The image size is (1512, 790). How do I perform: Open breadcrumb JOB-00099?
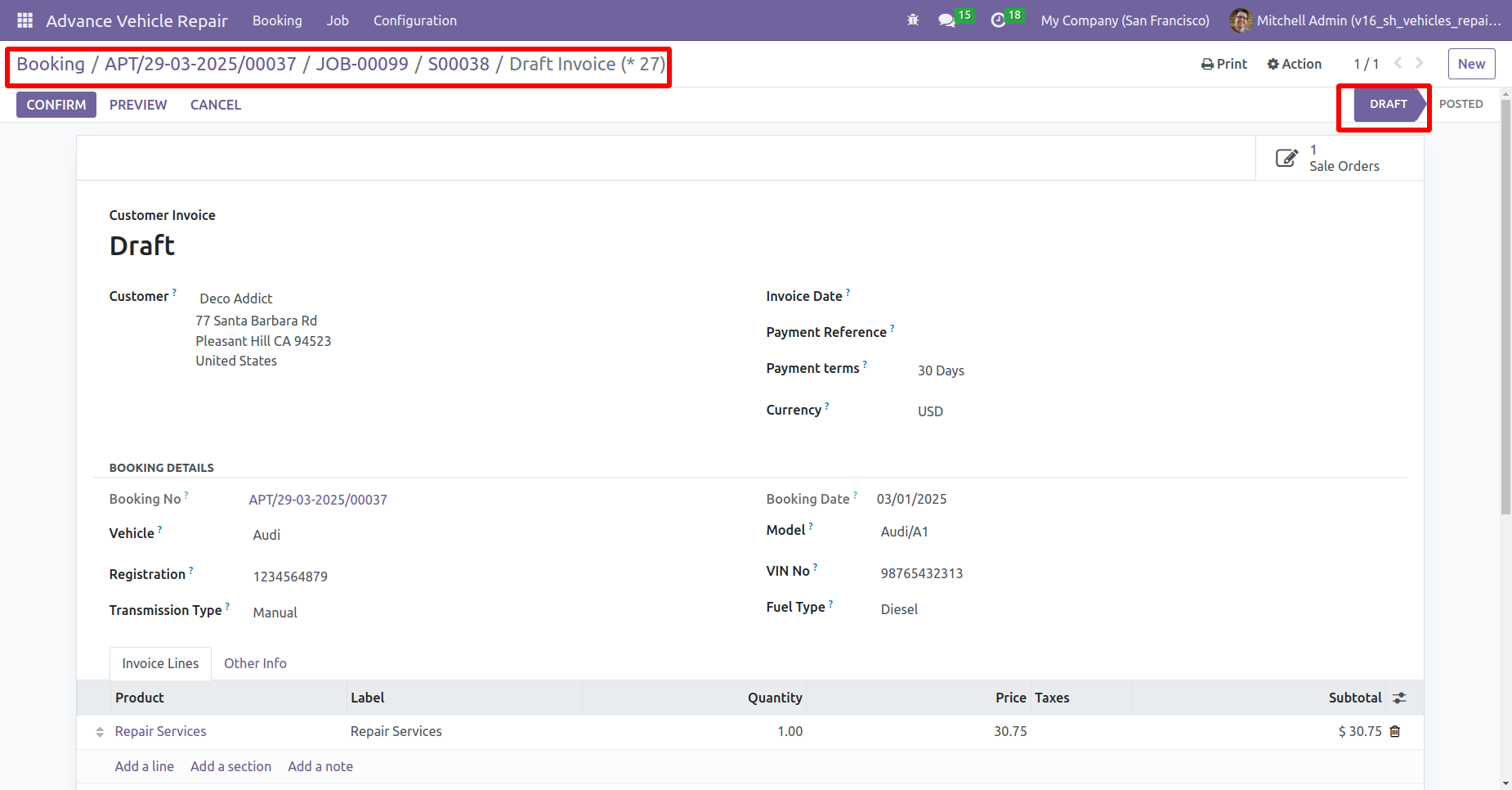(x=362, y=64)
